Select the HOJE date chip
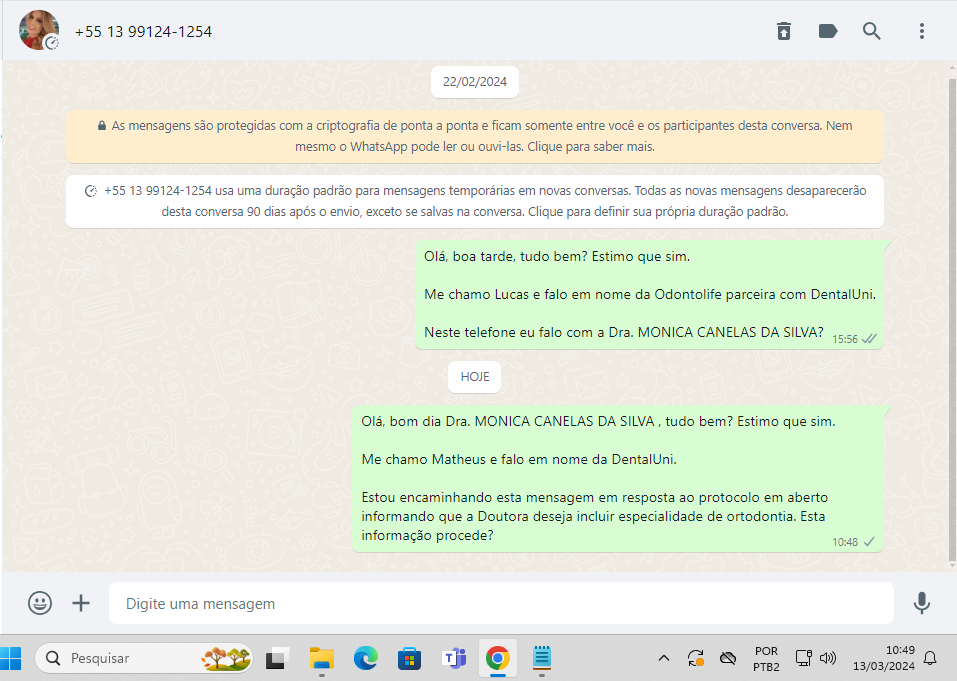The height and width of the screenshot is (681, 957). coord(475,377)
